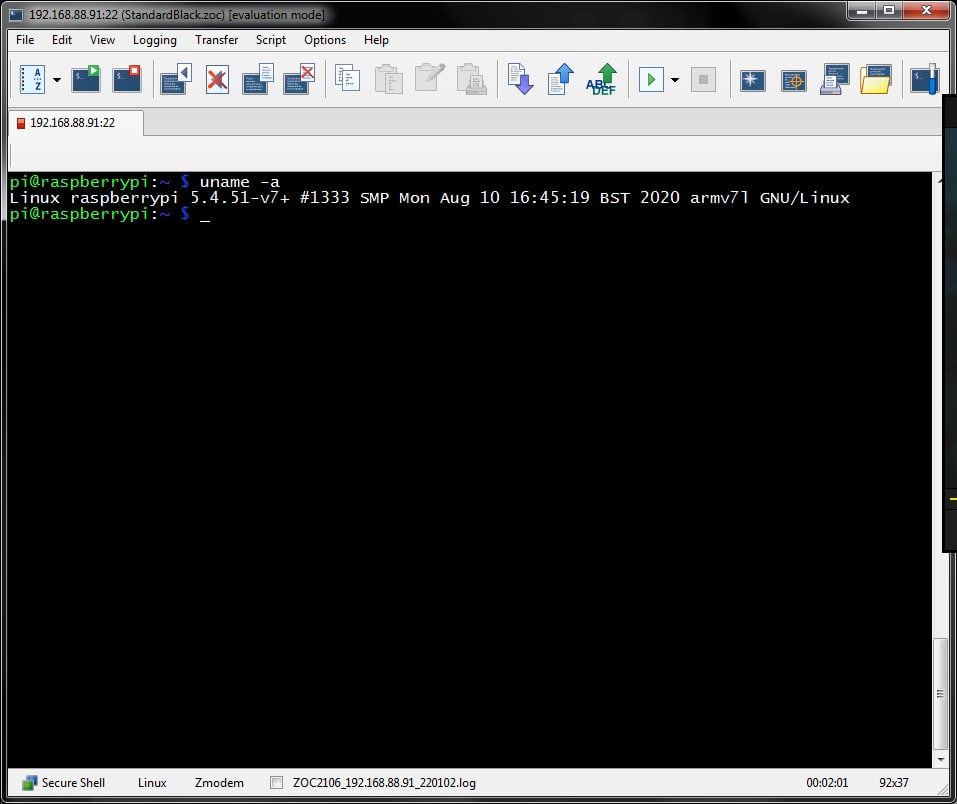Viewport: 957px width, 804px height.
Task: Open the View menu
Action: [102, 40]
